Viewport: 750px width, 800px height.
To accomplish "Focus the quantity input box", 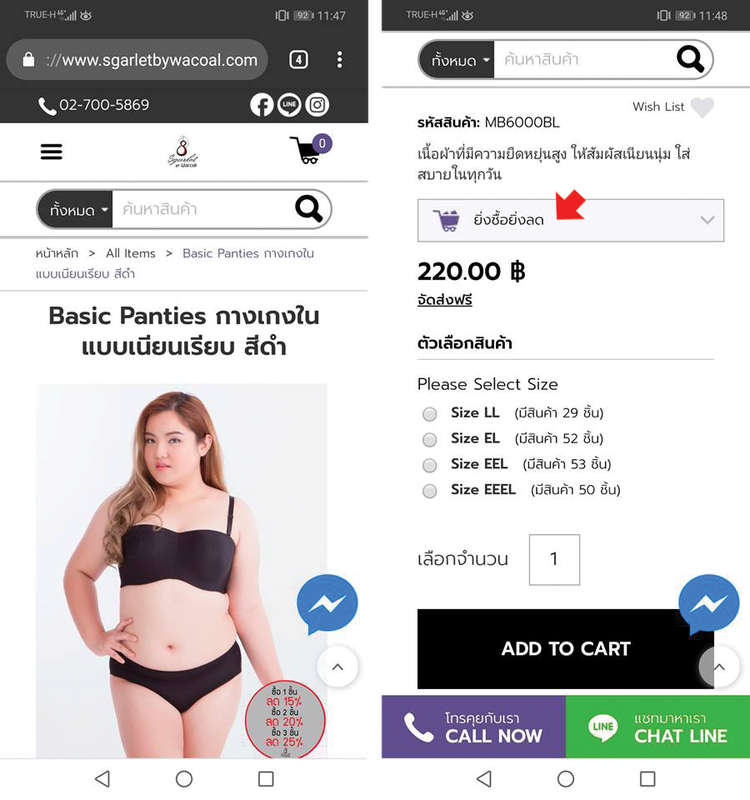I will click(554, 559).
